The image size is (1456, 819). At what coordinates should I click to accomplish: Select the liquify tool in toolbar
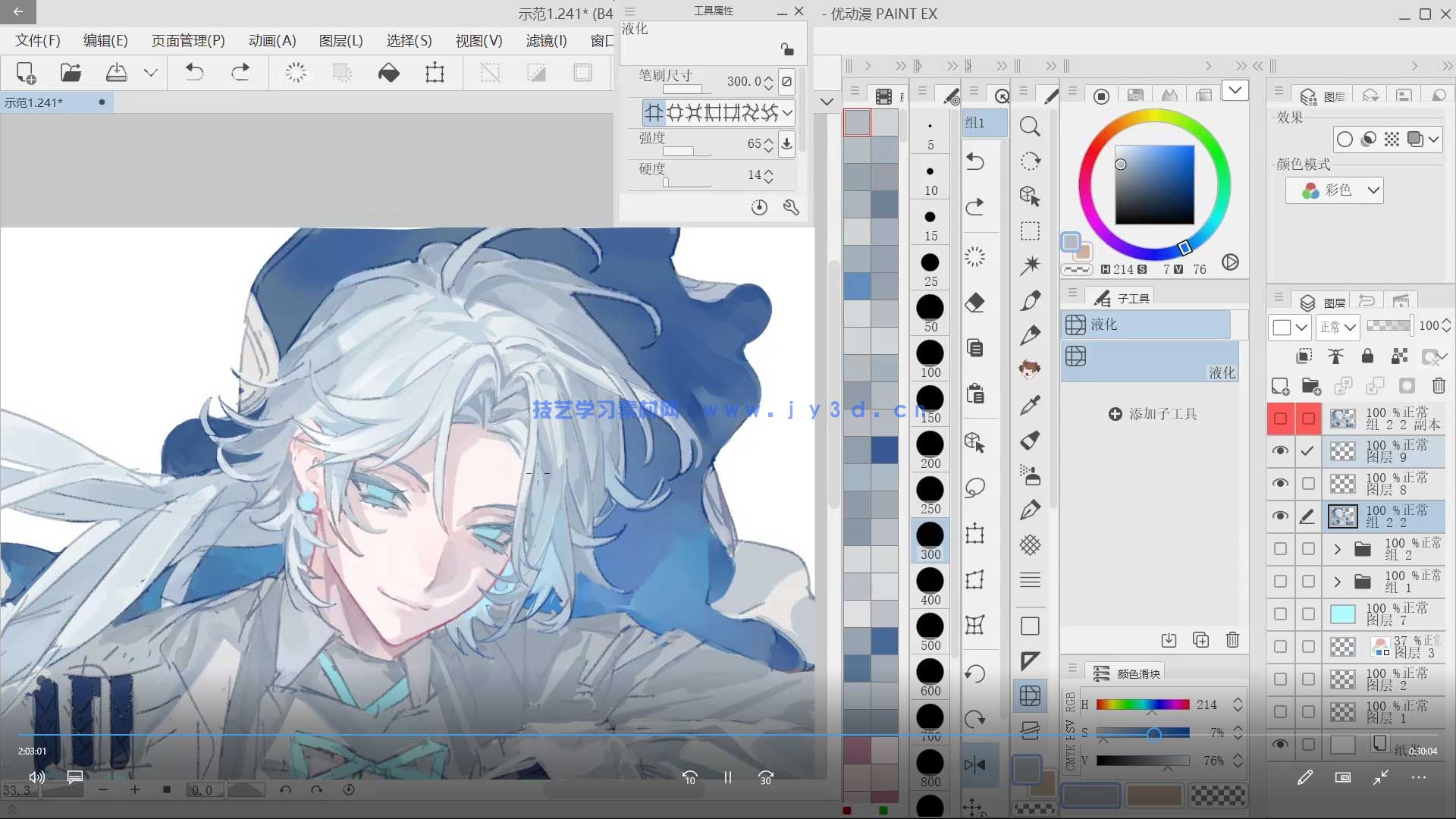[1029, 695]
